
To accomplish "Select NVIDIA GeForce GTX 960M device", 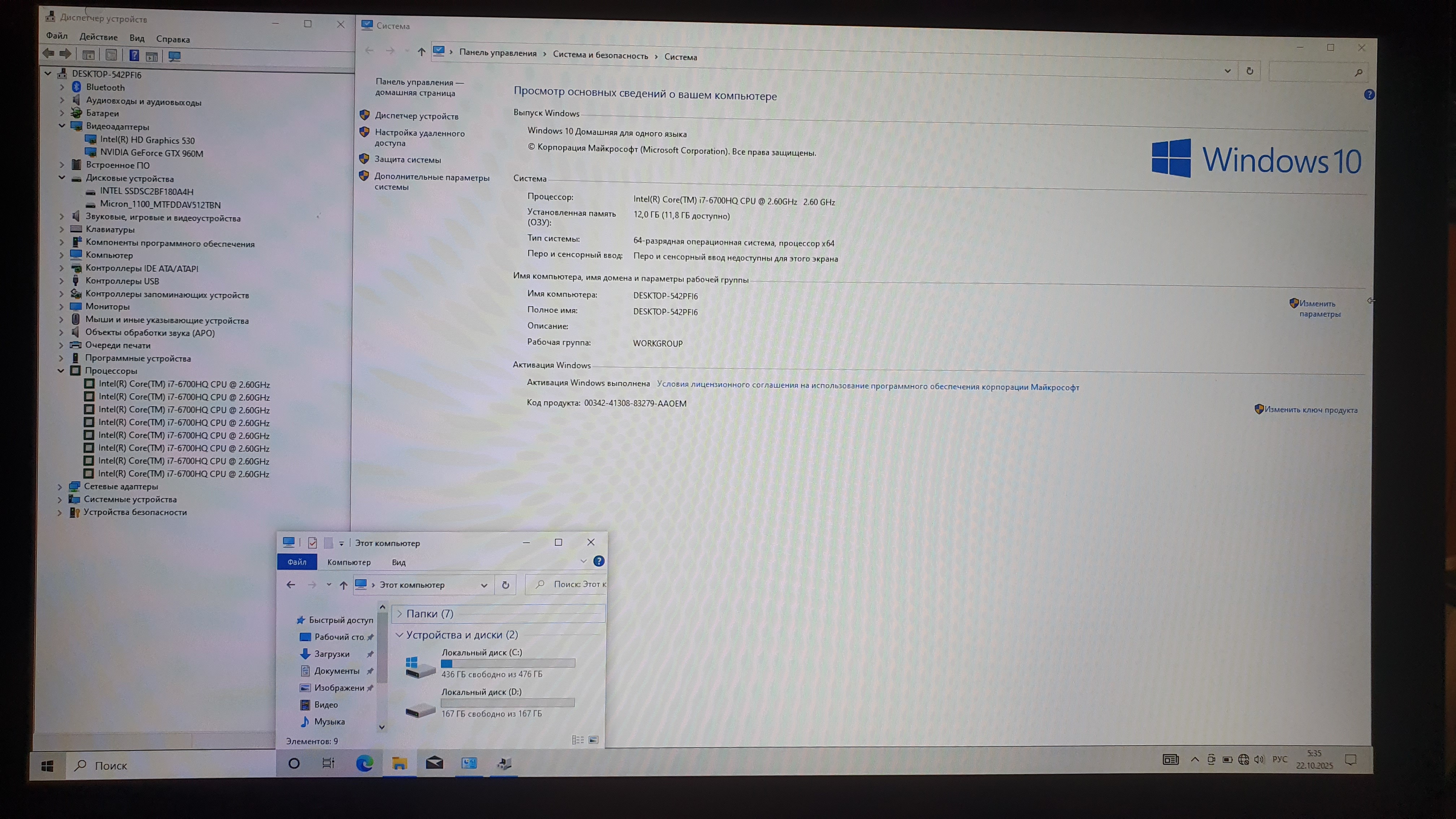I will point(151,153).
